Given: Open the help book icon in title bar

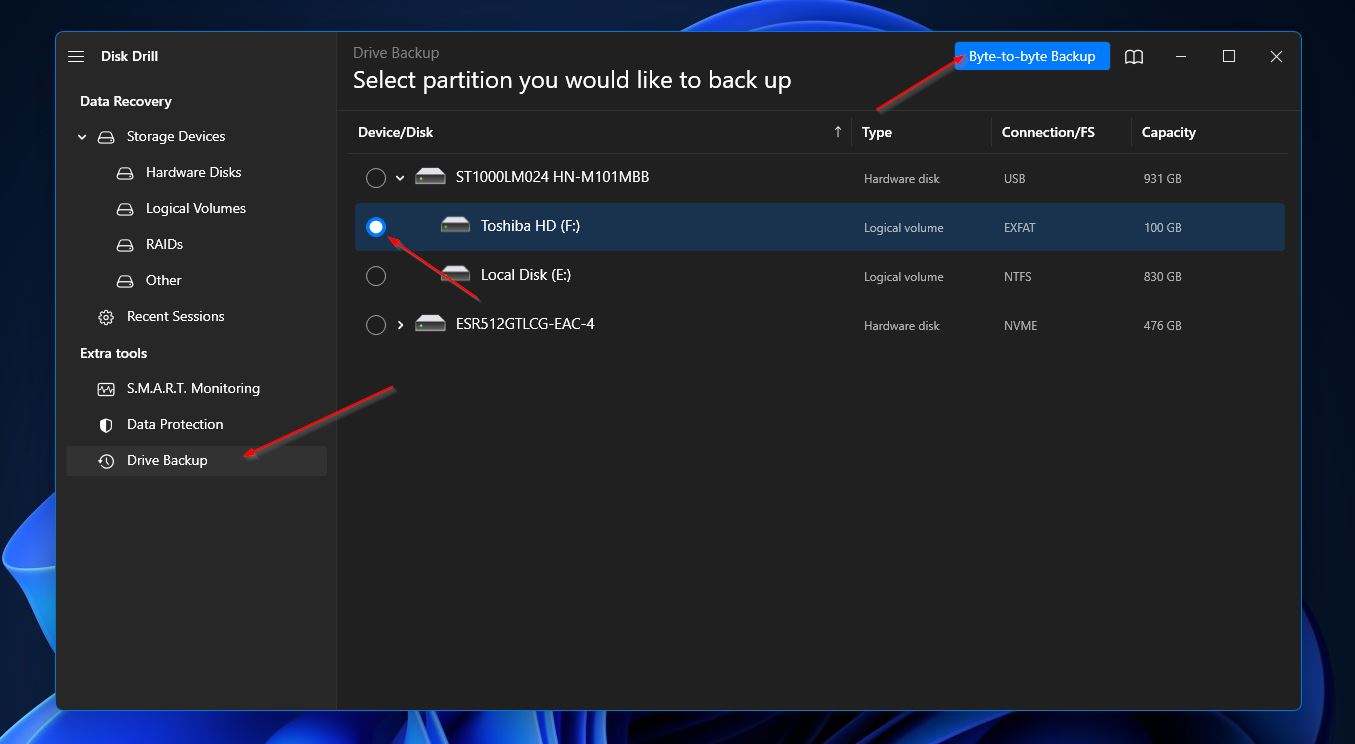Looking at the screenshot, I should 1134,57.
